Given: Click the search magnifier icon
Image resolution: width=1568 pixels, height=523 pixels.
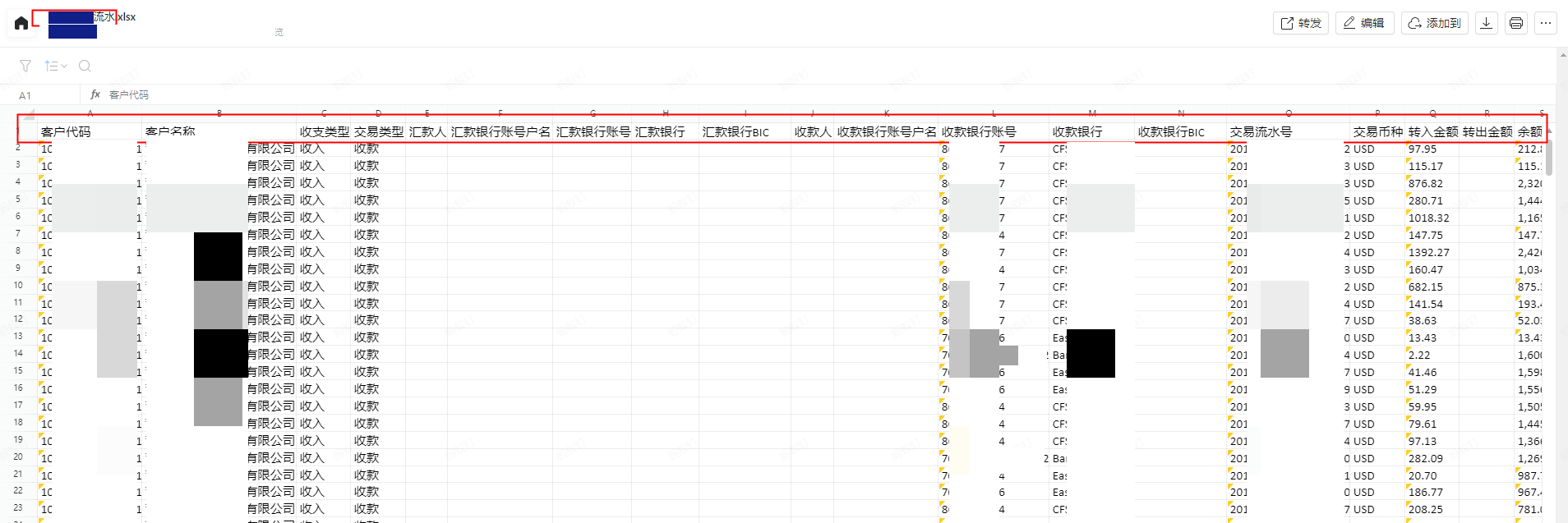Looking at the screenshot, I should click(x=85, y=66).
